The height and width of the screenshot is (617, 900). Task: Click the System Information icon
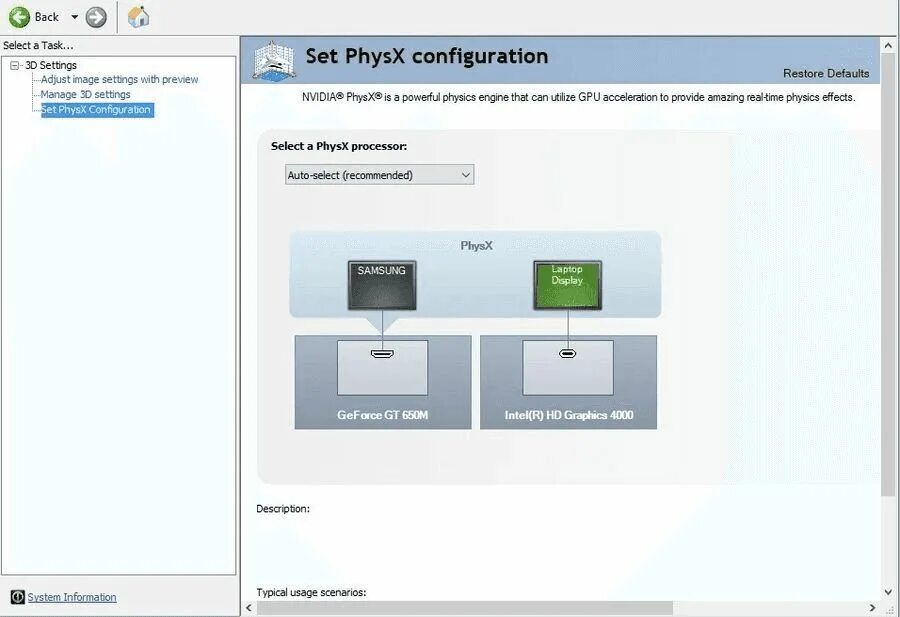[x=18, y=597]
